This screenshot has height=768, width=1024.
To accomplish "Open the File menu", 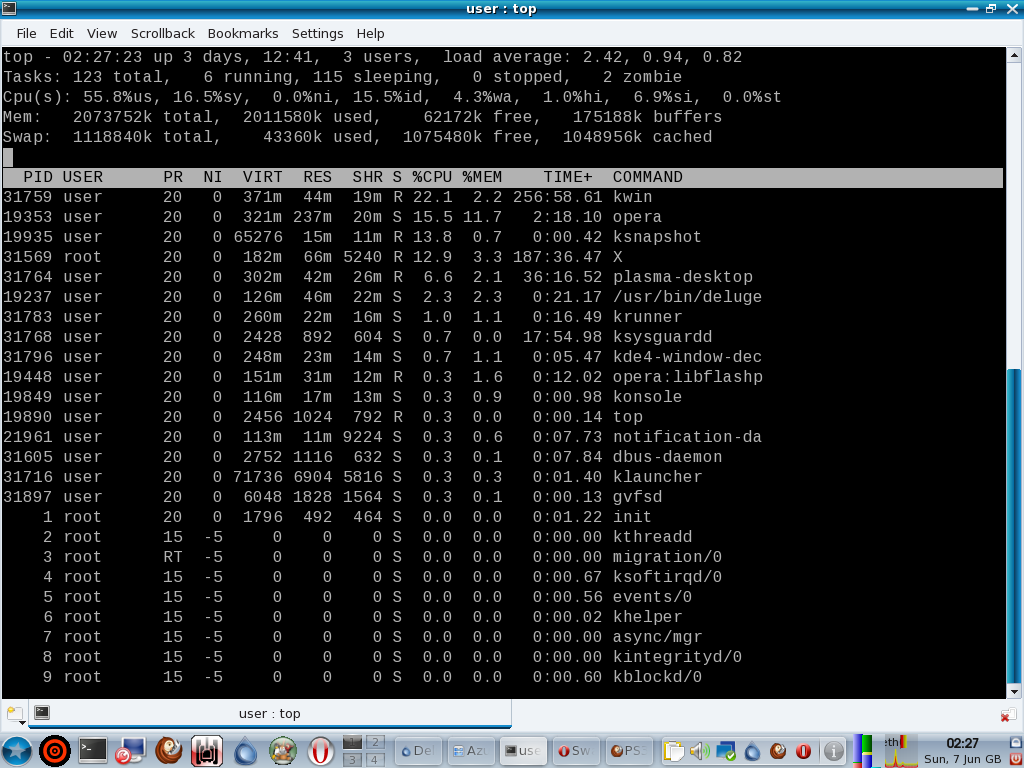I will [27, 33].
